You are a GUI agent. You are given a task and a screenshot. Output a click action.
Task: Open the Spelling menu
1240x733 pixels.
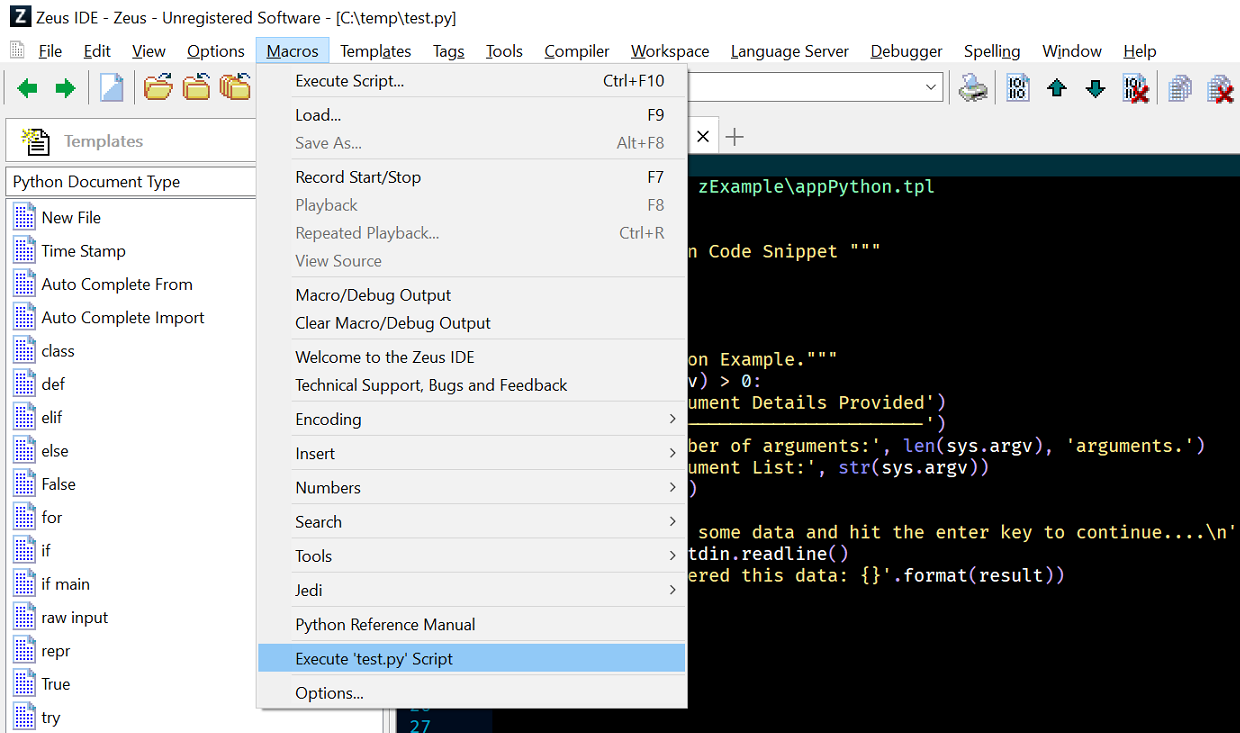click(x=992, y=51)
